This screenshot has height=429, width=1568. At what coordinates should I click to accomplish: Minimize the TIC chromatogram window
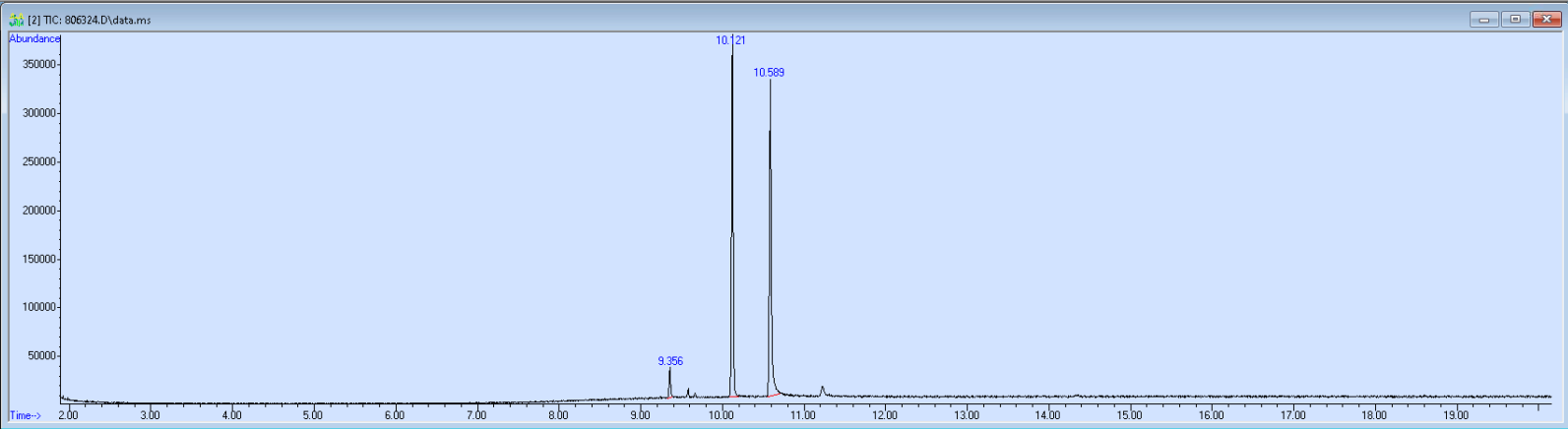tap(1483, 19)
